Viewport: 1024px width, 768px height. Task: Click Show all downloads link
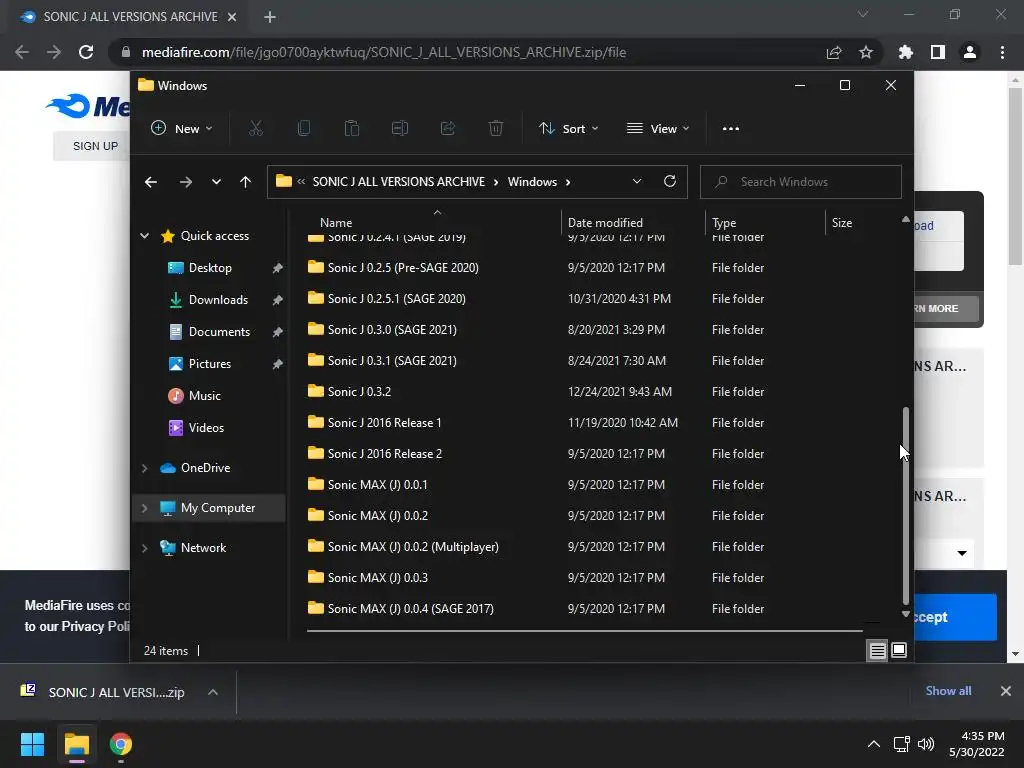(948, 691)
